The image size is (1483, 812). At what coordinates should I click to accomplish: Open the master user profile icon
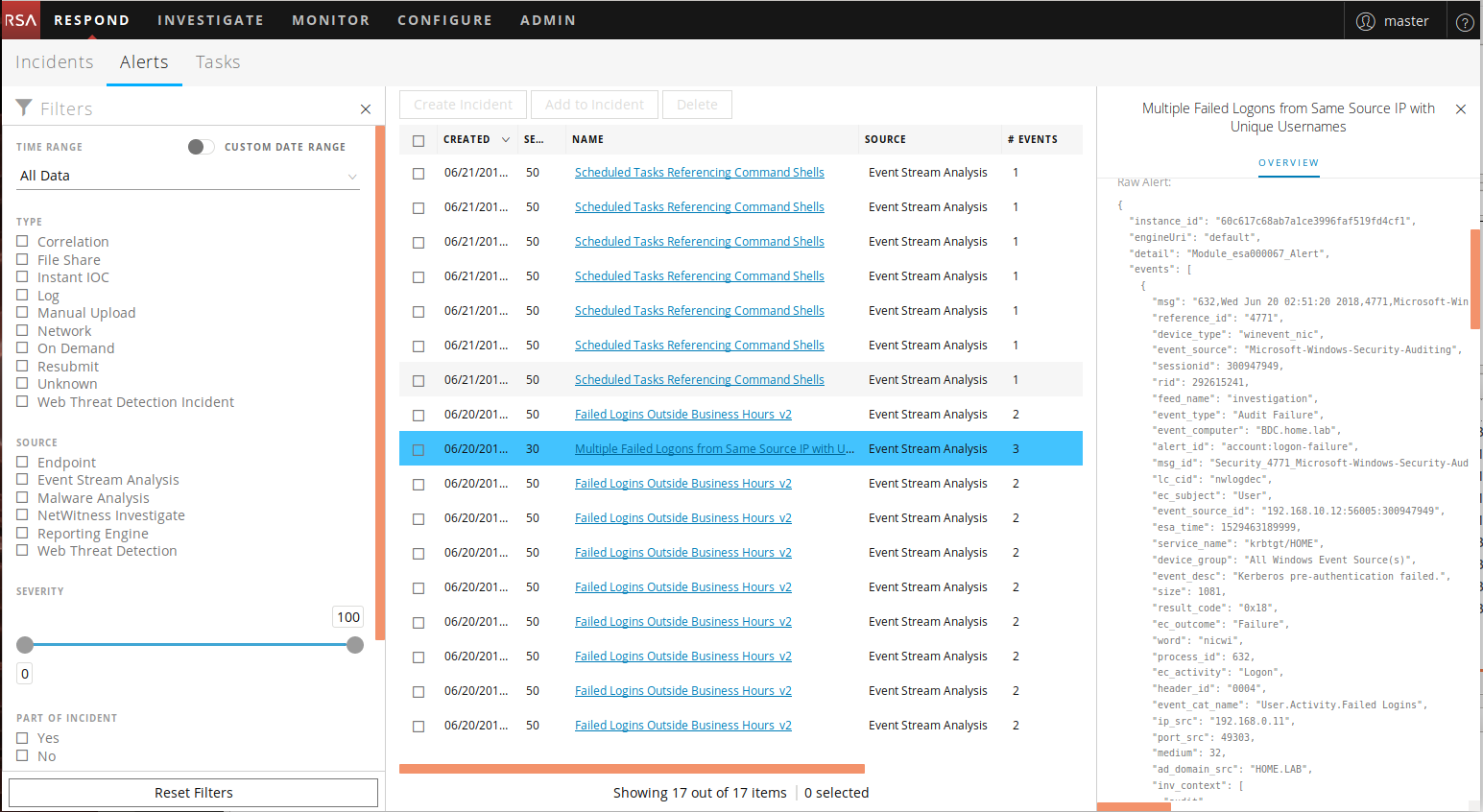(1365, 21)
